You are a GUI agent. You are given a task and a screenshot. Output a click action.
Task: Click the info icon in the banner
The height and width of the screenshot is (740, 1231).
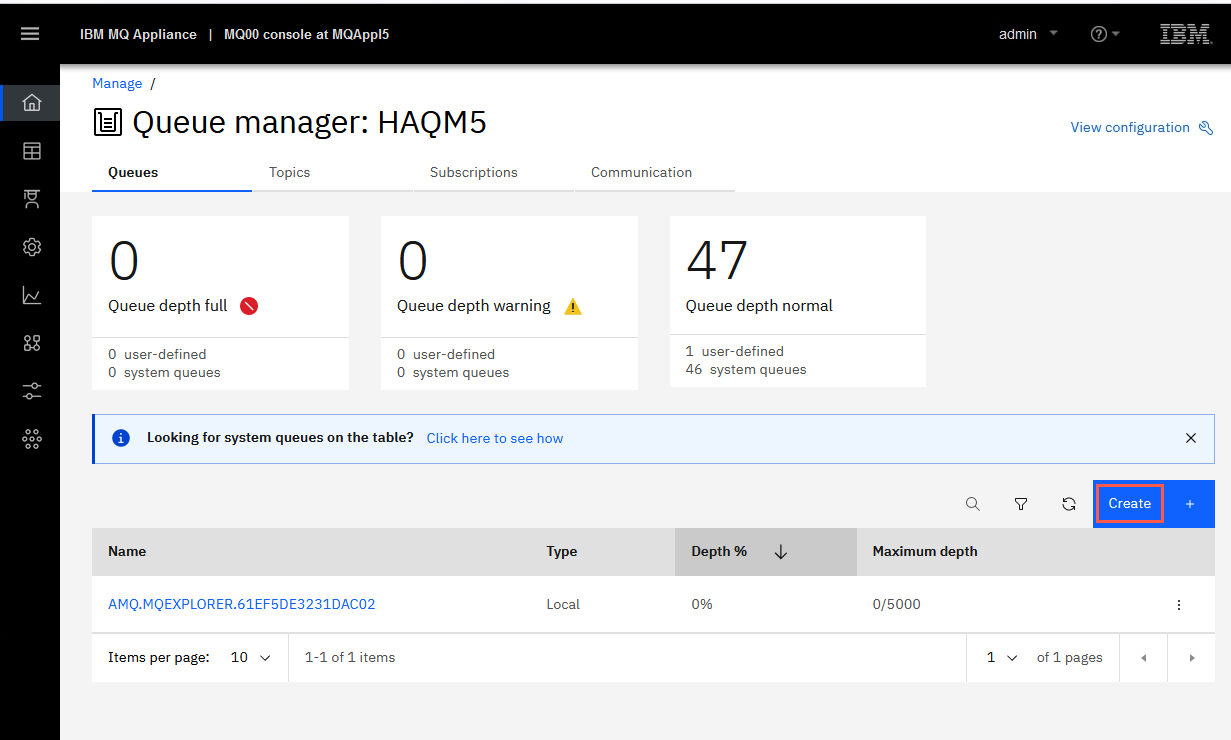click(121, 438)
